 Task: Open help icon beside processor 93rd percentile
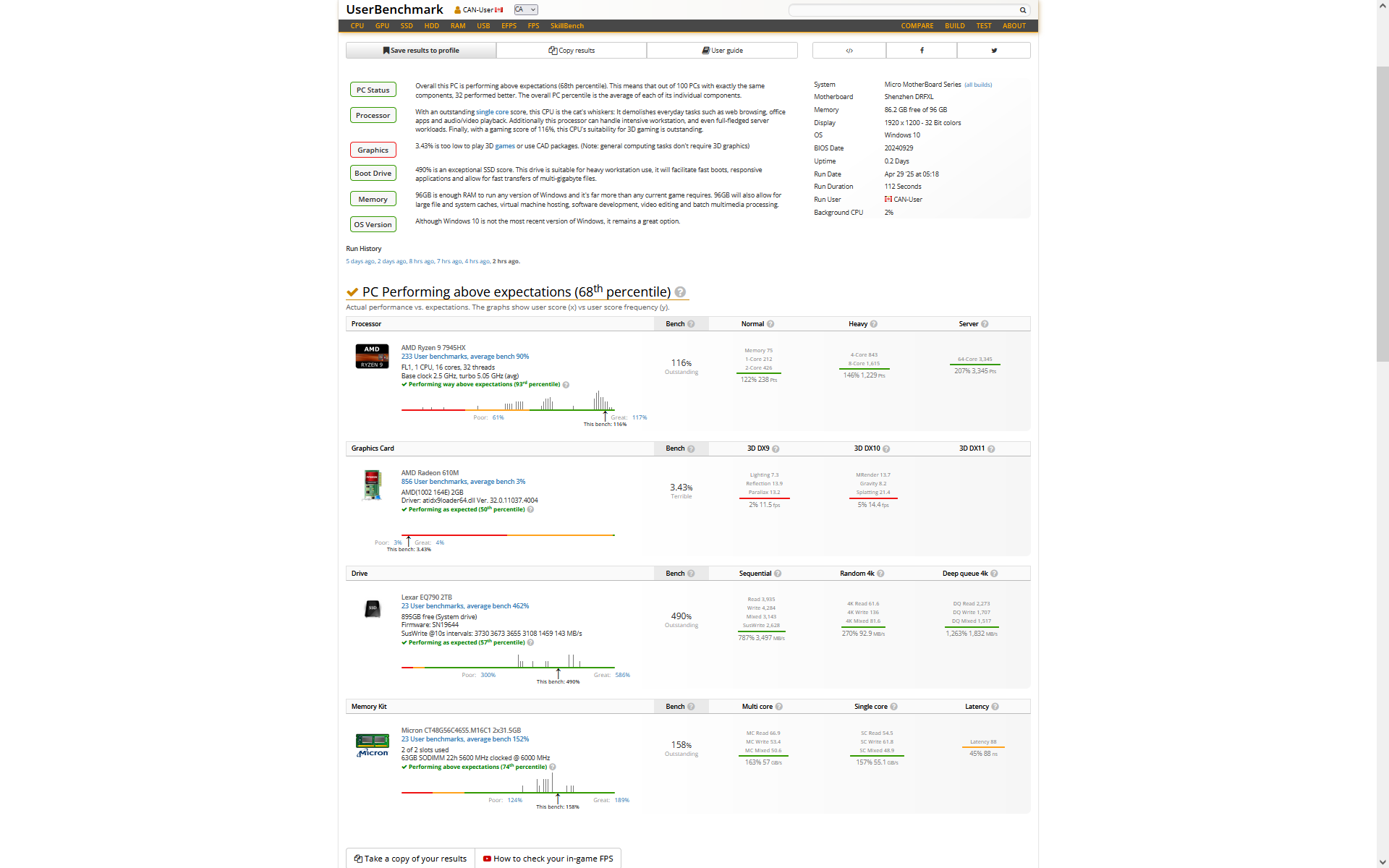(566, 385)
